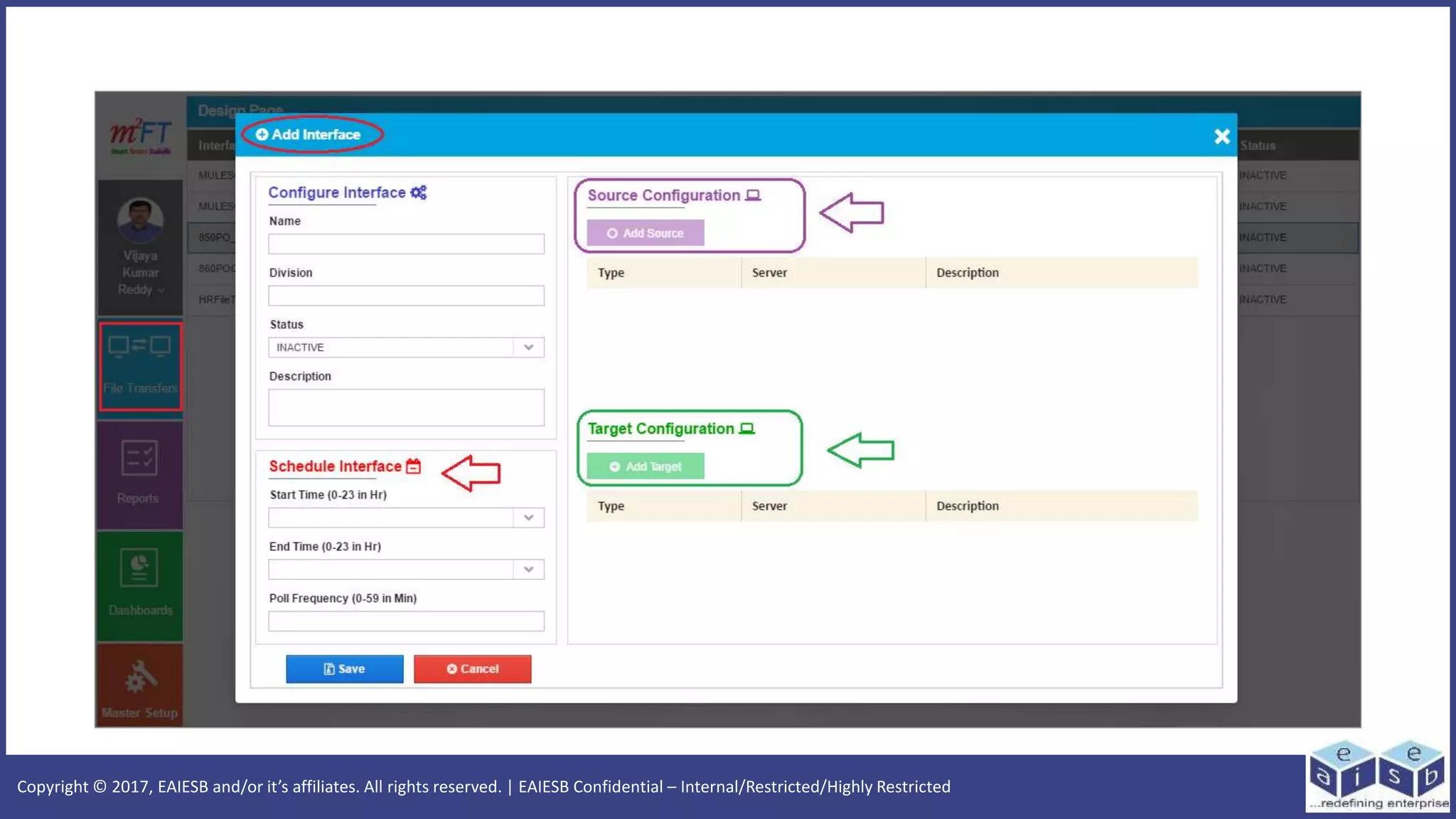Click the Target Configuration laptop icon

(747, 429)
